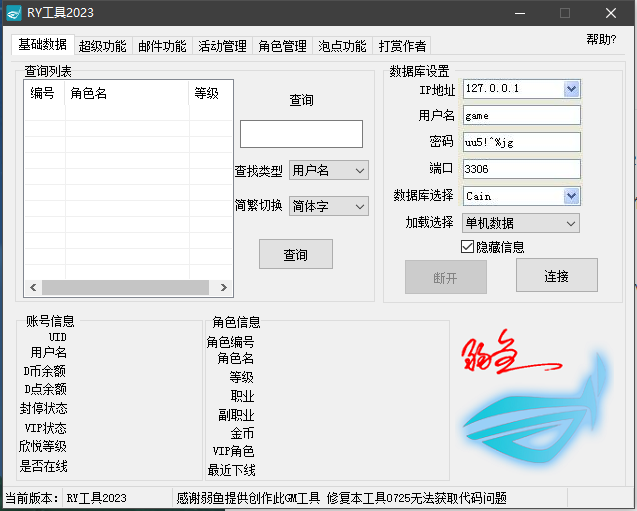Click the 密码 password field
The width and height of the screenshot is (637, 511).
(x=522, y=143)
